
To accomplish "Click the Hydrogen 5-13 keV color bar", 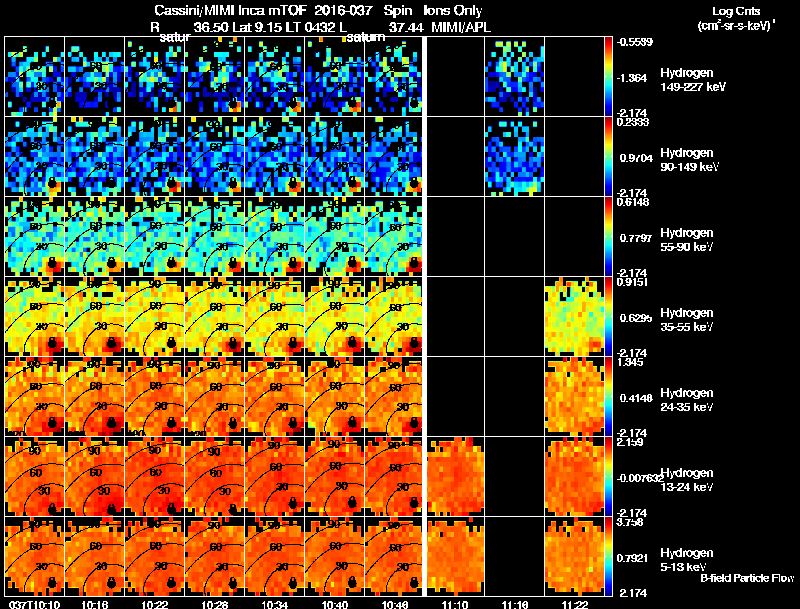I will tap(610, 556).
